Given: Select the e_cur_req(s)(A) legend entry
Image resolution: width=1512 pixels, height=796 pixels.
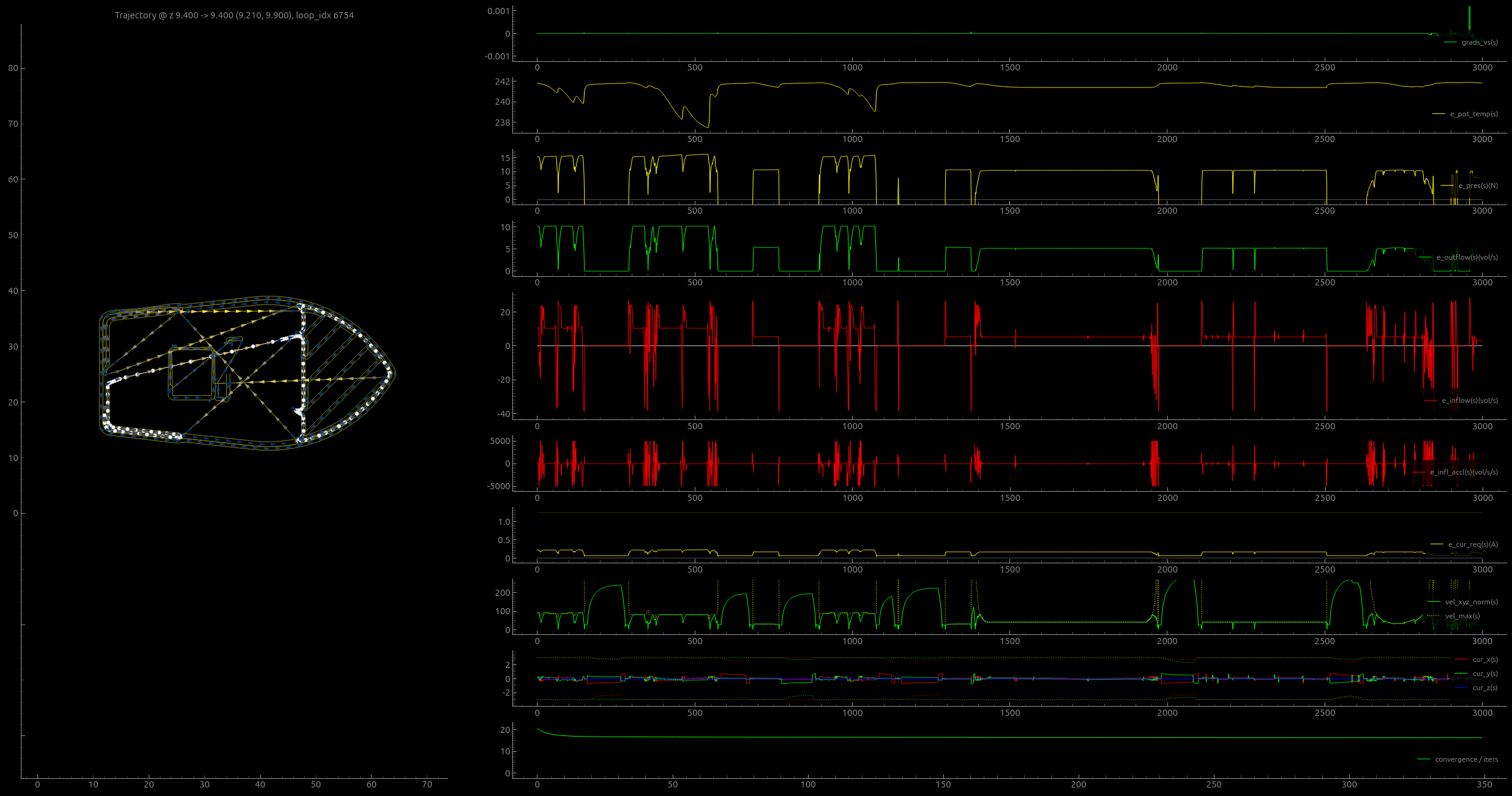Looking at the screenshot, I should (1472, 544).
